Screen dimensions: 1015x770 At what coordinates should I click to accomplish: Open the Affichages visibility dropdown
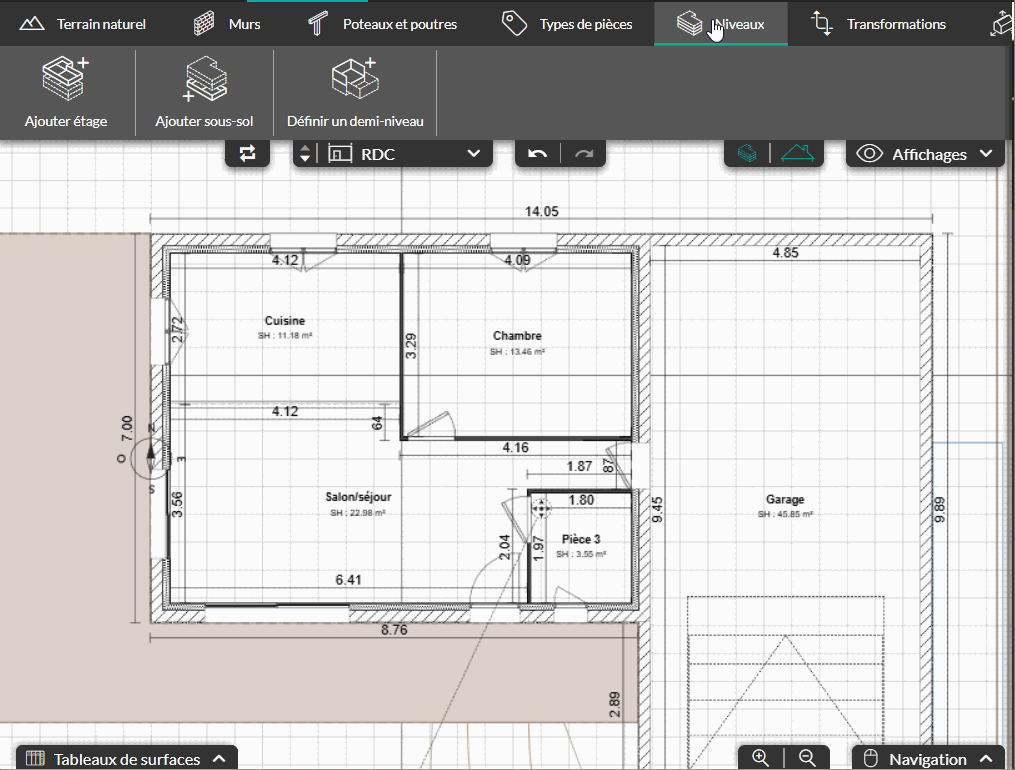[925, 153]
